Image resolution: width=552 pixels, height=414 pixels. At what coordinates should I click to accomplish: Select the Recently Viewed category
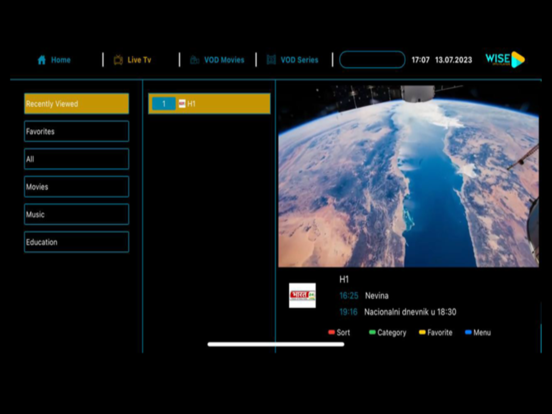tap(76, 104)
